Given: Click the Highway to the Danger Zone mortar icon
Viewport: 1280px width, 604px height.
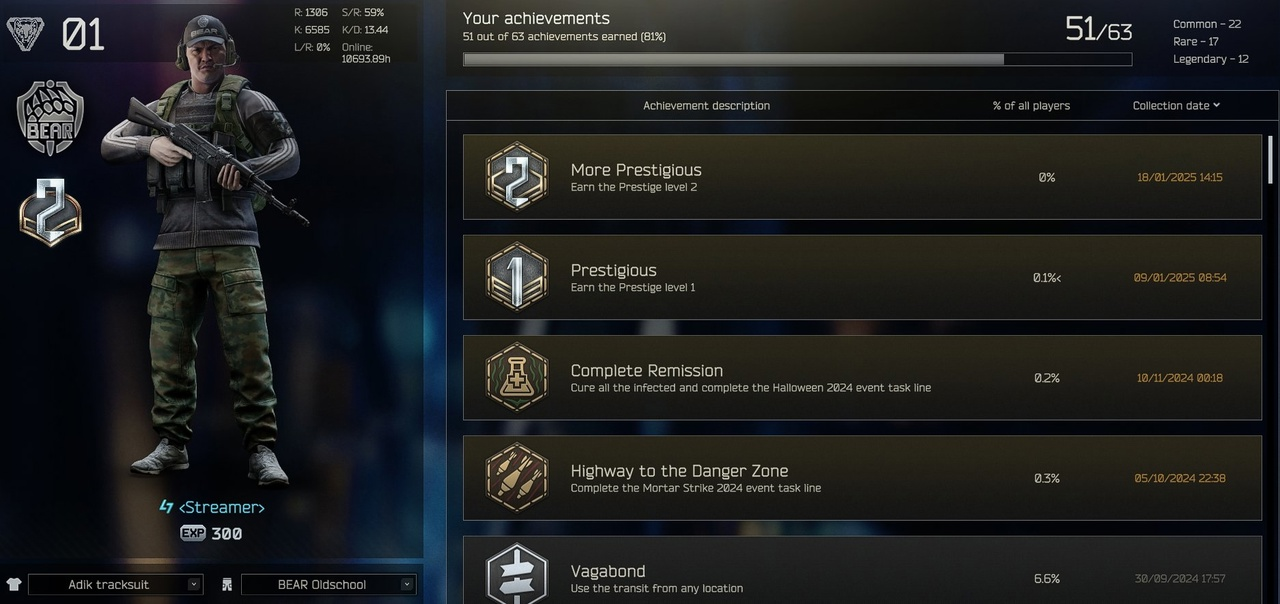Looking at the screenshot, I should click(516, 478).
